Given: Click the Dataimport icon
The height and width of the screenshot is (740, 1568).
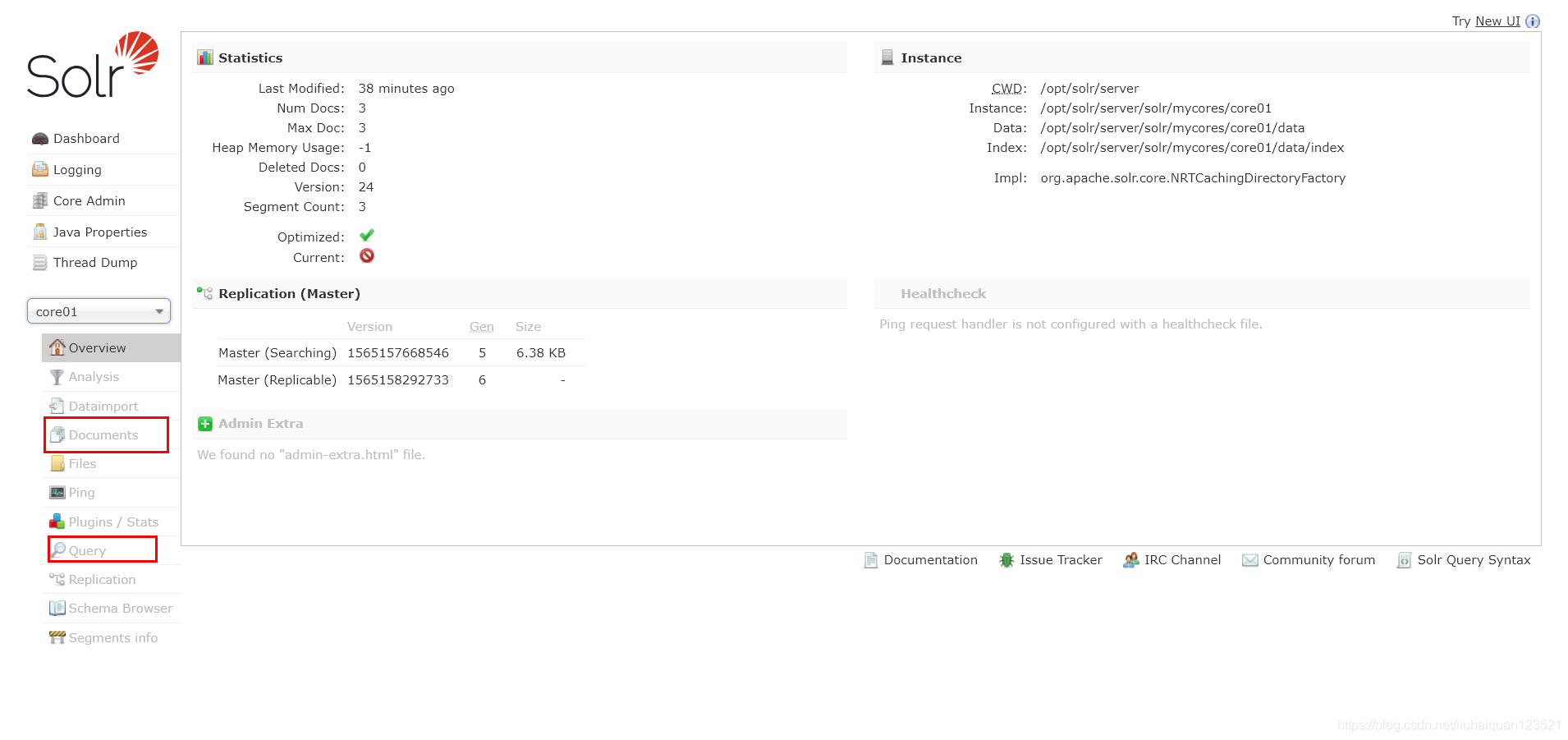Looking at the screenshot, I should click(57, 406).
